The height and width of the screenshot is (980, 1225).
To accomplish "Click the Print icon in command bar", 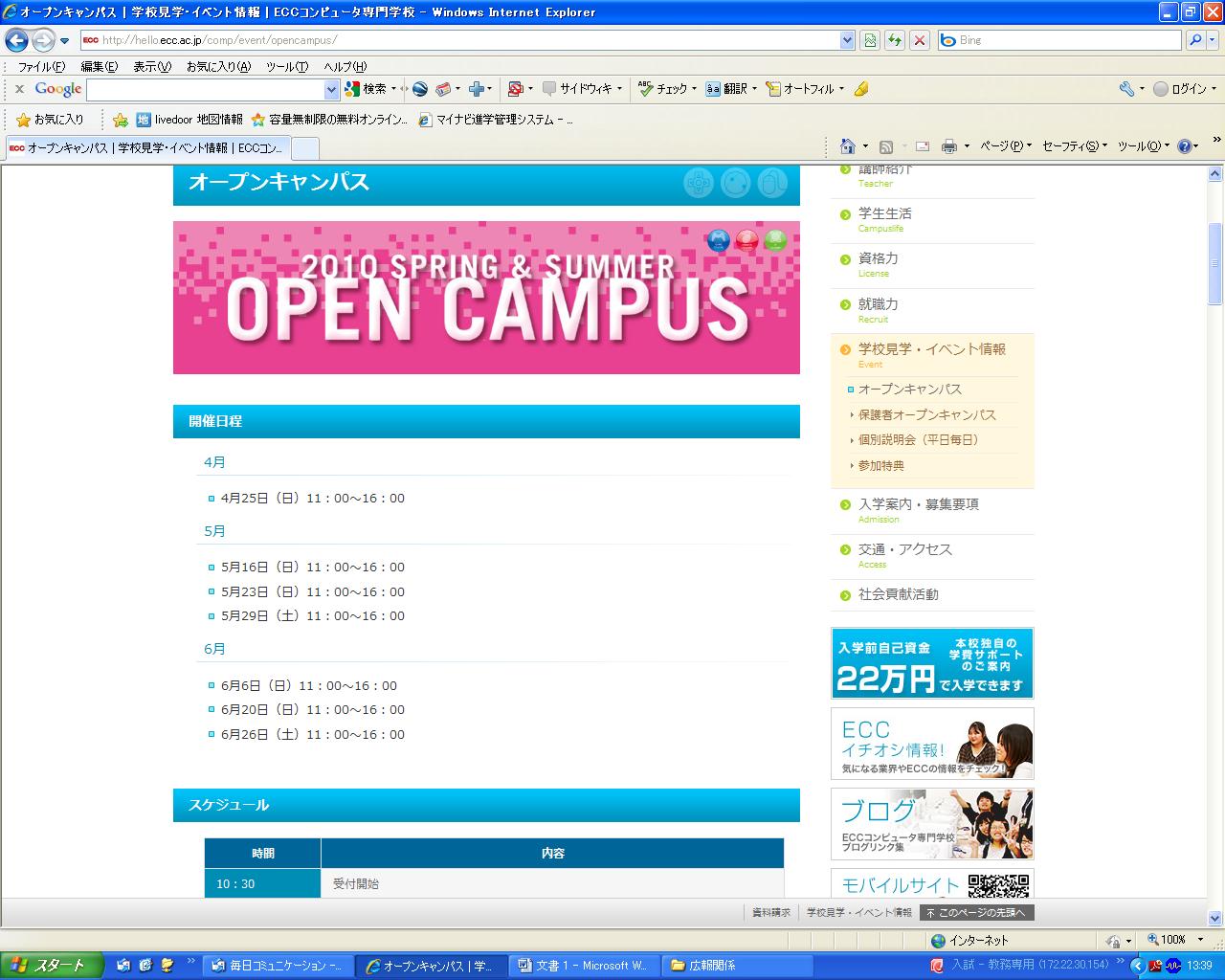I will 948,146.
